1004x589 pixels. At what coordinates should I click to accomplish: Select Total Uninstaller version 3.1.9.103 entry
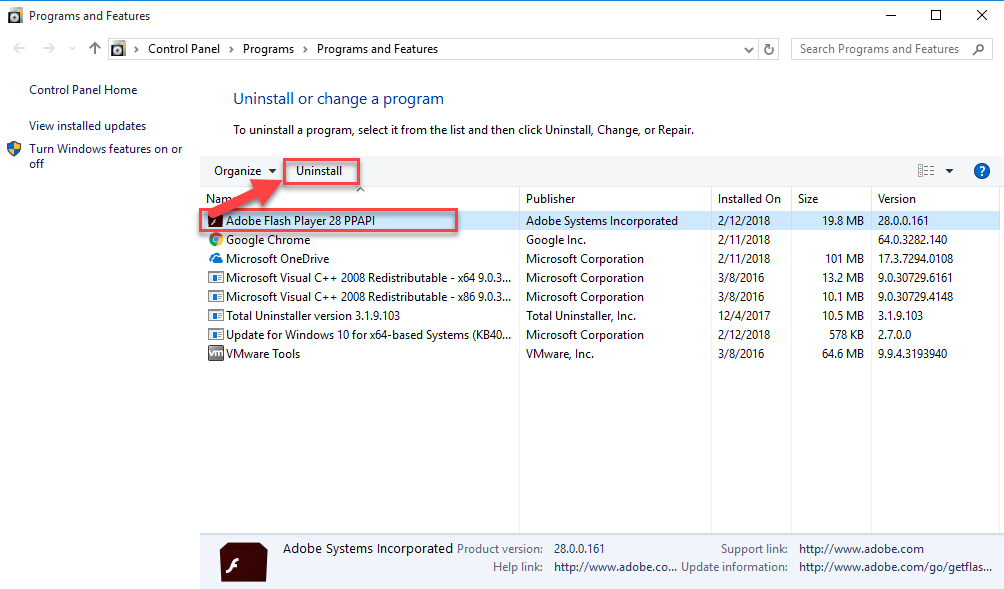(599, 316)
